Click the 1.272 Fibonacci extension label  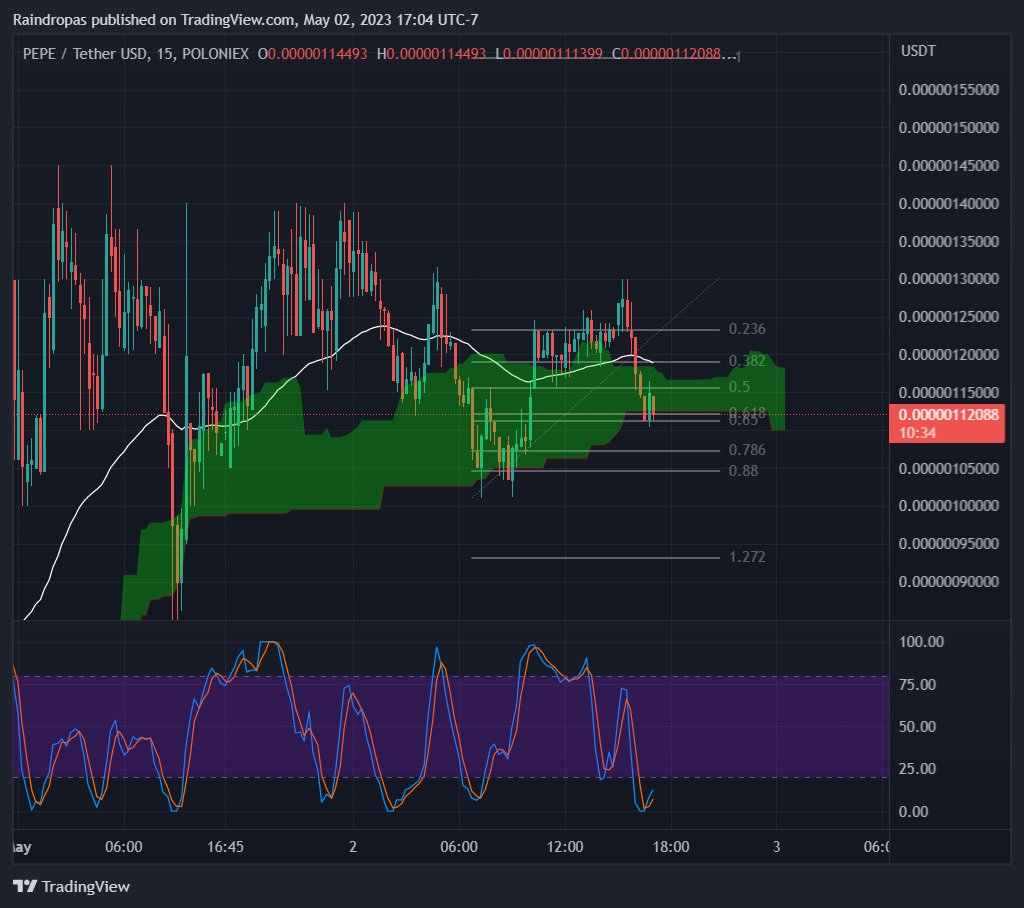coord(746,557)
